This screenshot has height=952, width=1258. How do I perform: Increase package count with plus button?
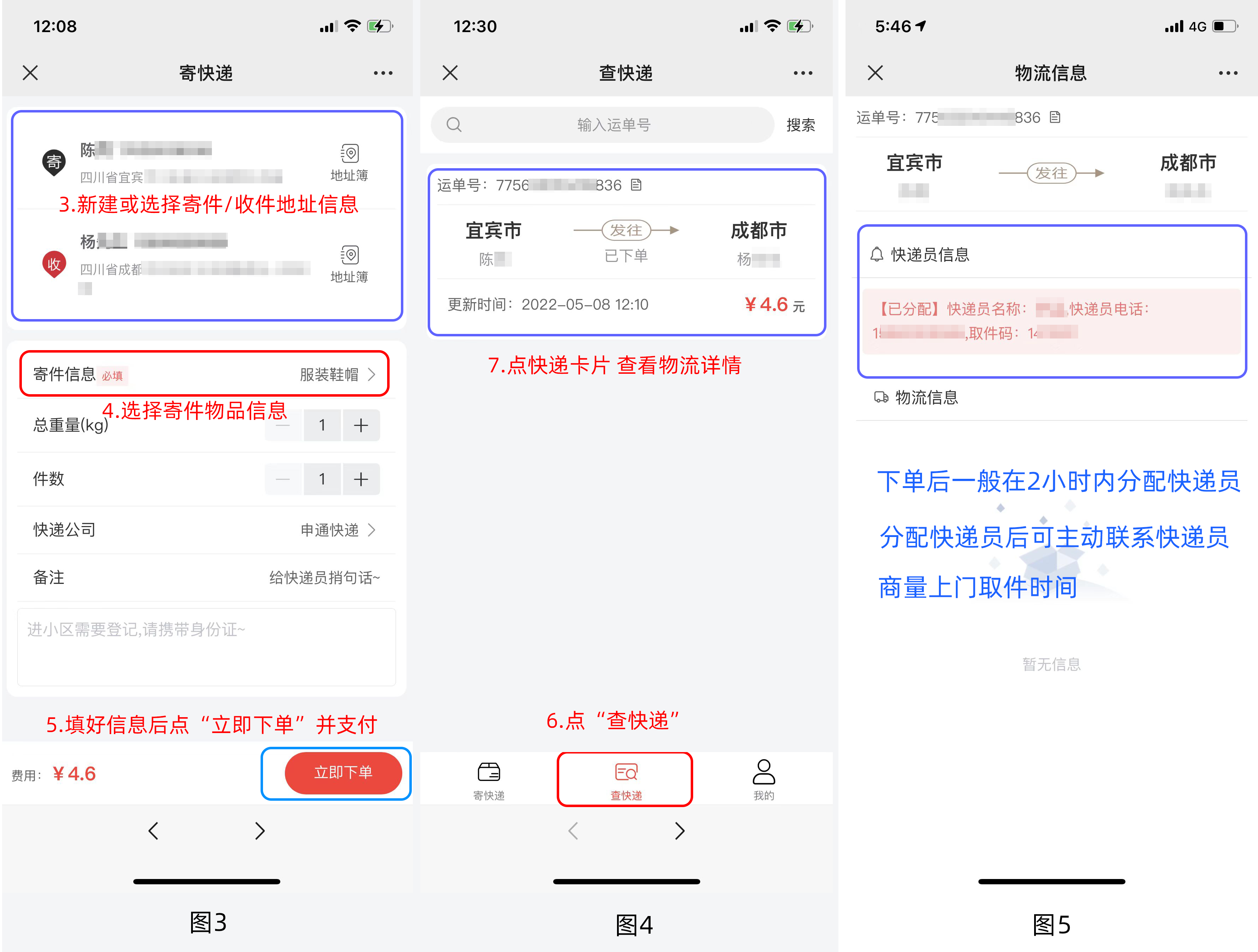tap(361, 479)
